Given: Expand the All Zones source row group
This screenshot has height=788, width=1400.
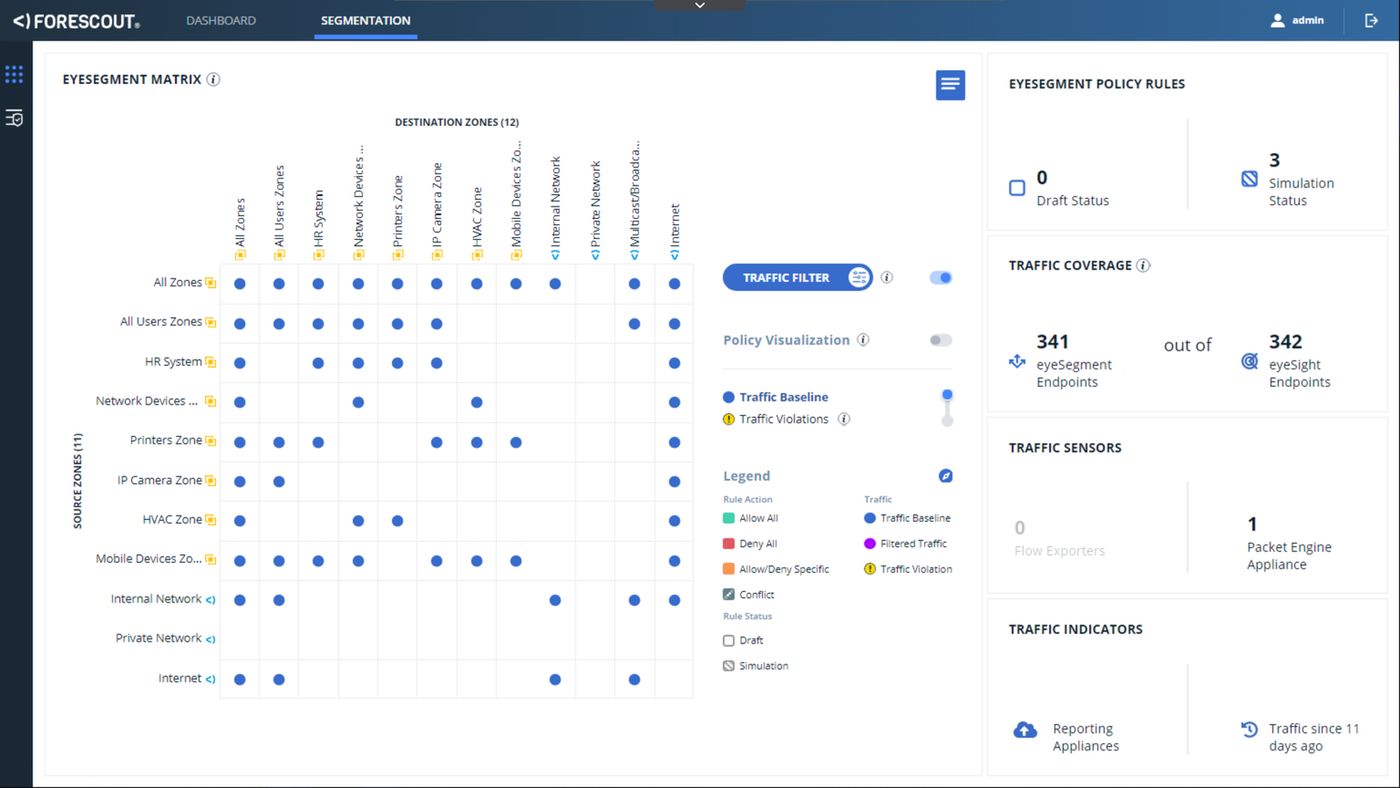Looking at the screenshot, I should (x=210, y=282).
